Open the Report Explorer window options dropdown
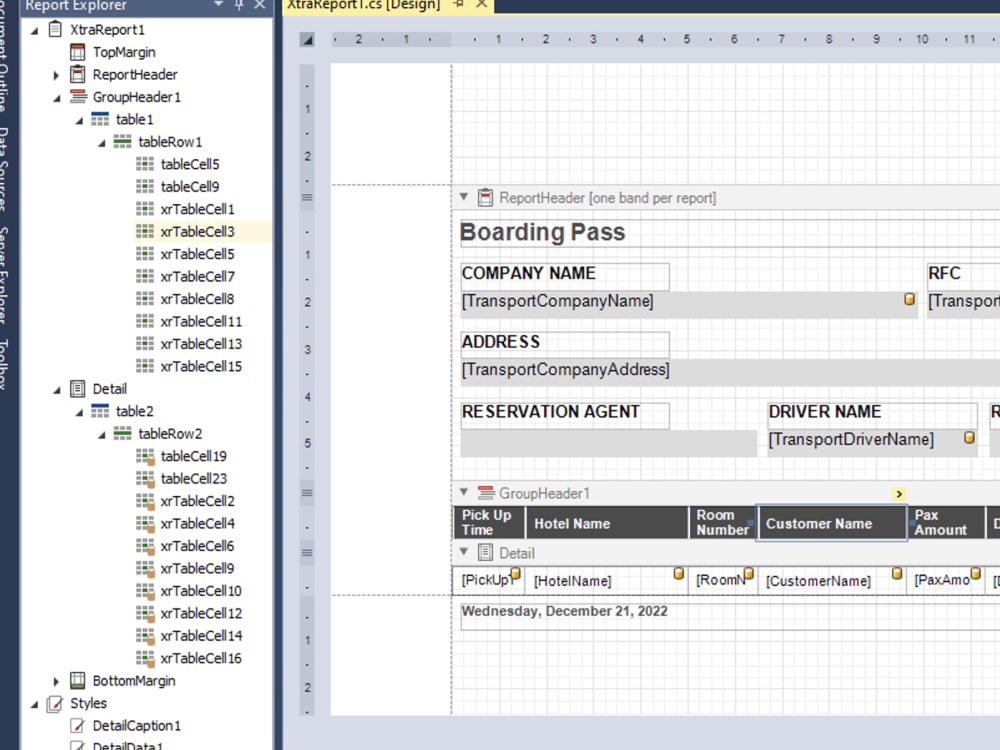Viewport: 1000px width, 750px height. 216,6
